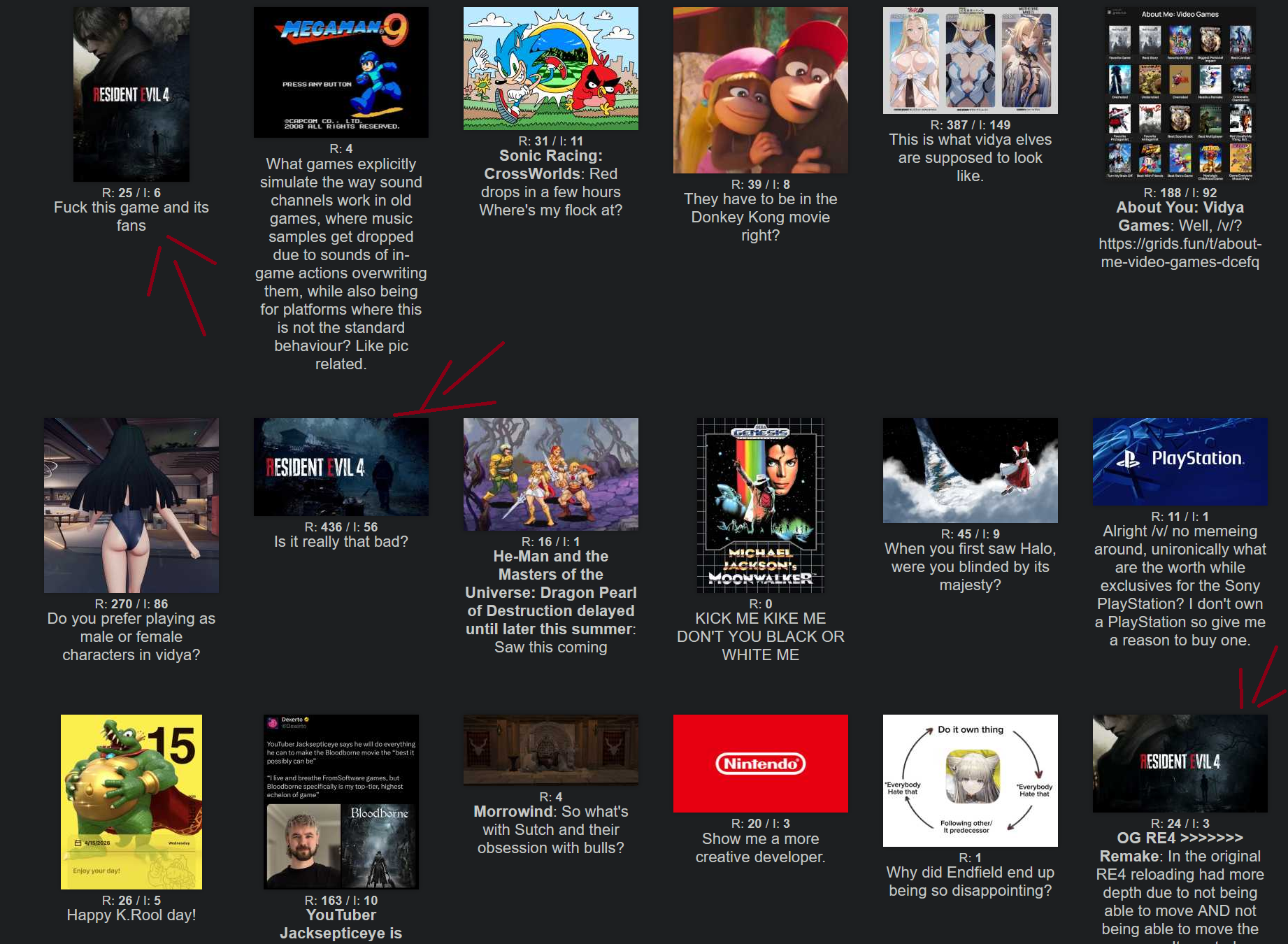
Task: Click the 'R: 16 / I: 1' stats
Action: [551, 542]
